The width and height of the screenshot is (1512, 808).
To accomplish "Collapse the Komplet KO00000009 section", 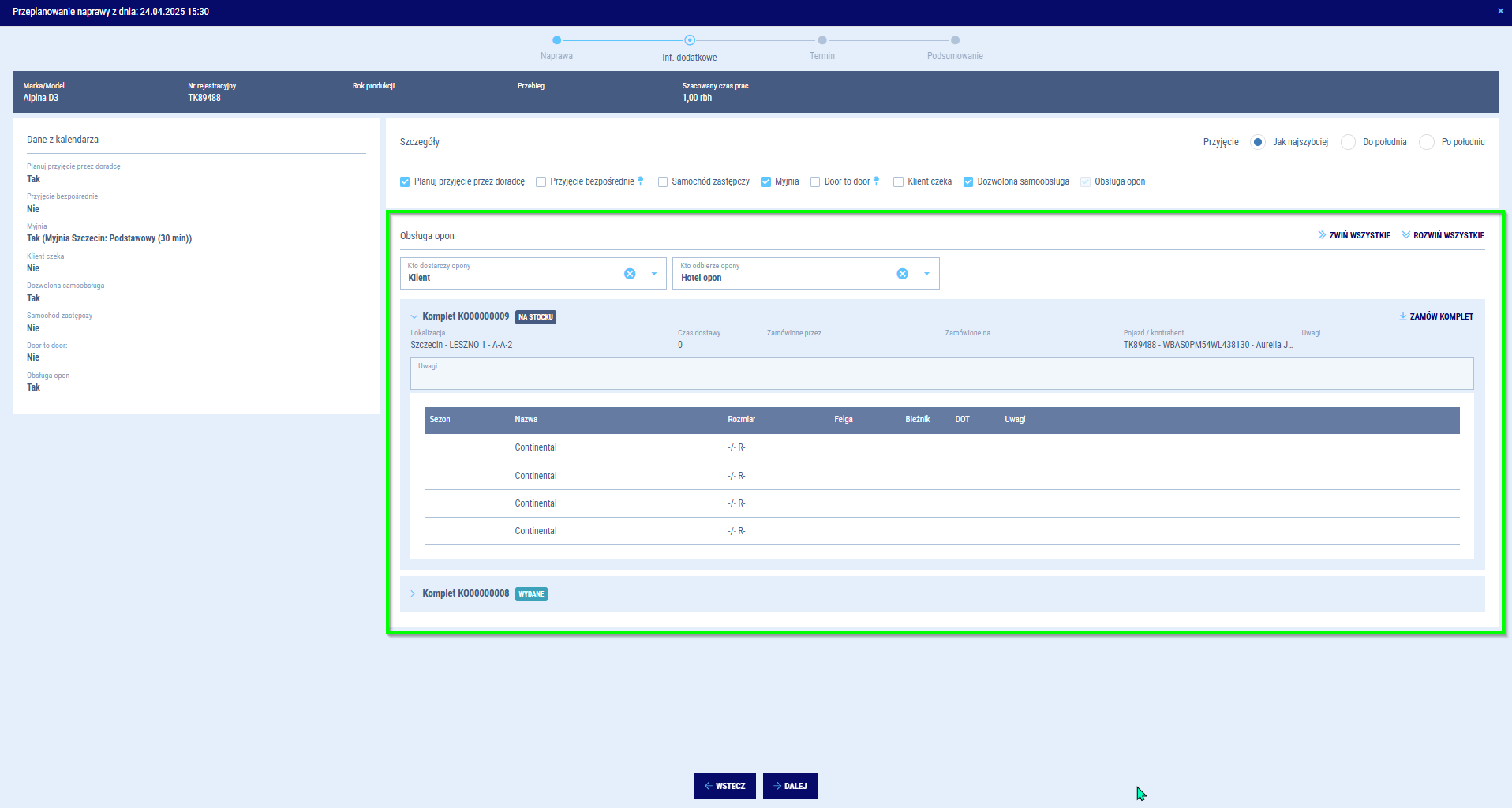I will click(x=414, y=316).
